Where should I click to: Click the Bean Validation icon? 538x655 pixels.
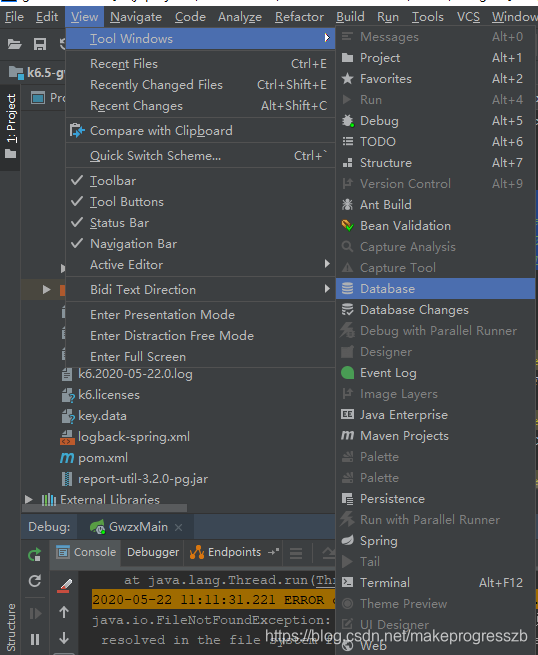[x=348, y=226]
